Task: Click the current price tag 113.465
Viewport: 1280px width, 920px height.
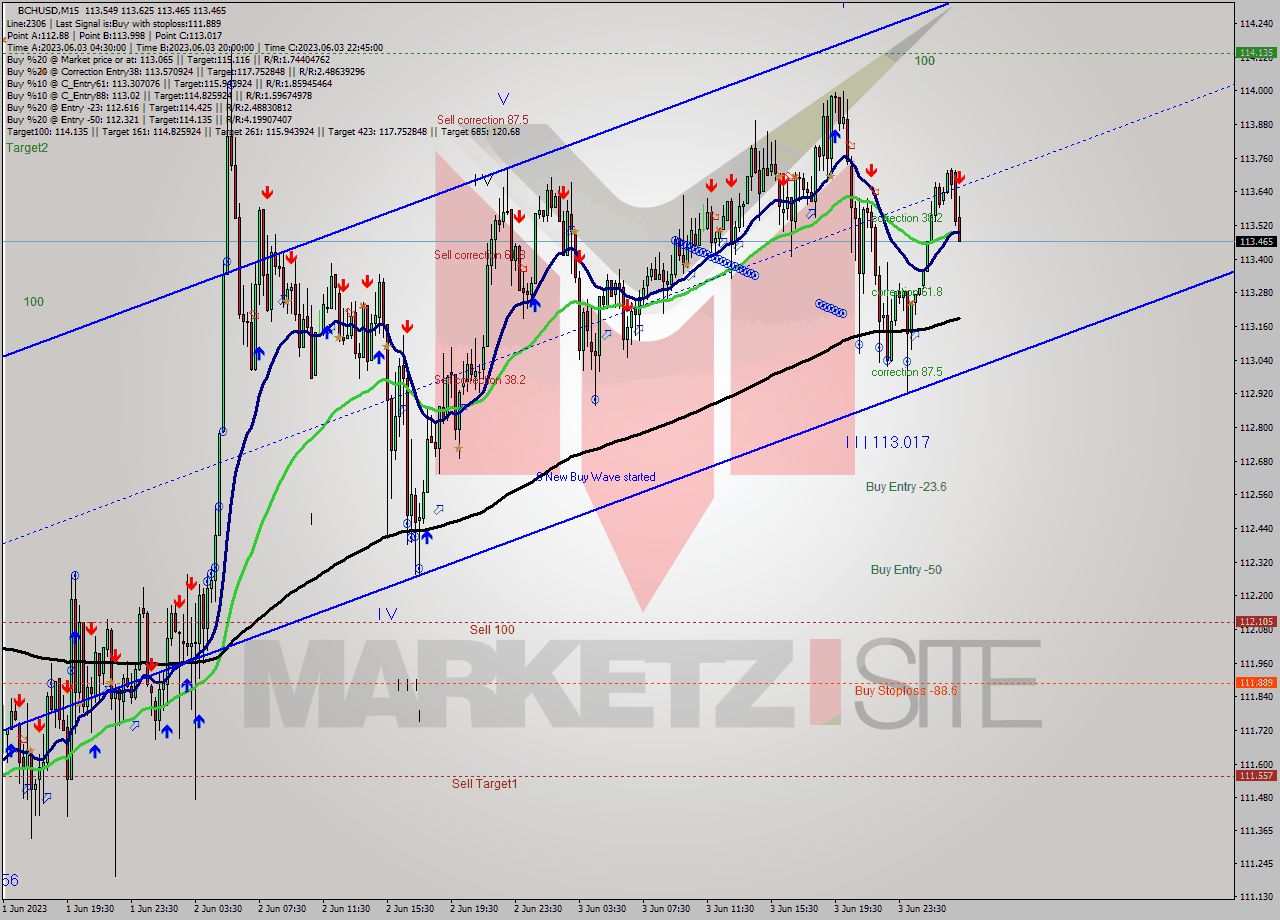Action: (1255, 241)
